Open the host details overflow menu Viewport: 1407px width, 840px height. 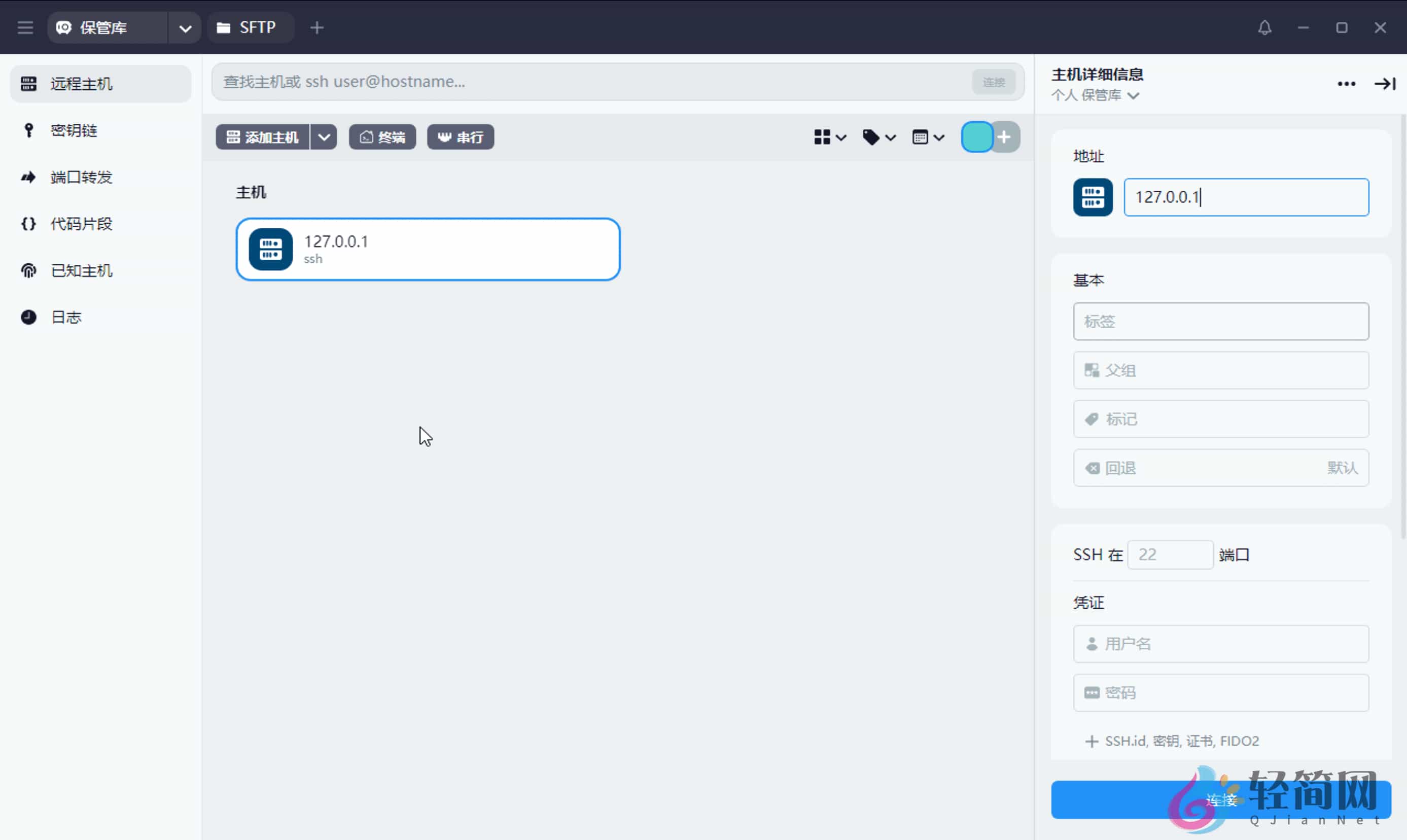point(1347,84)
